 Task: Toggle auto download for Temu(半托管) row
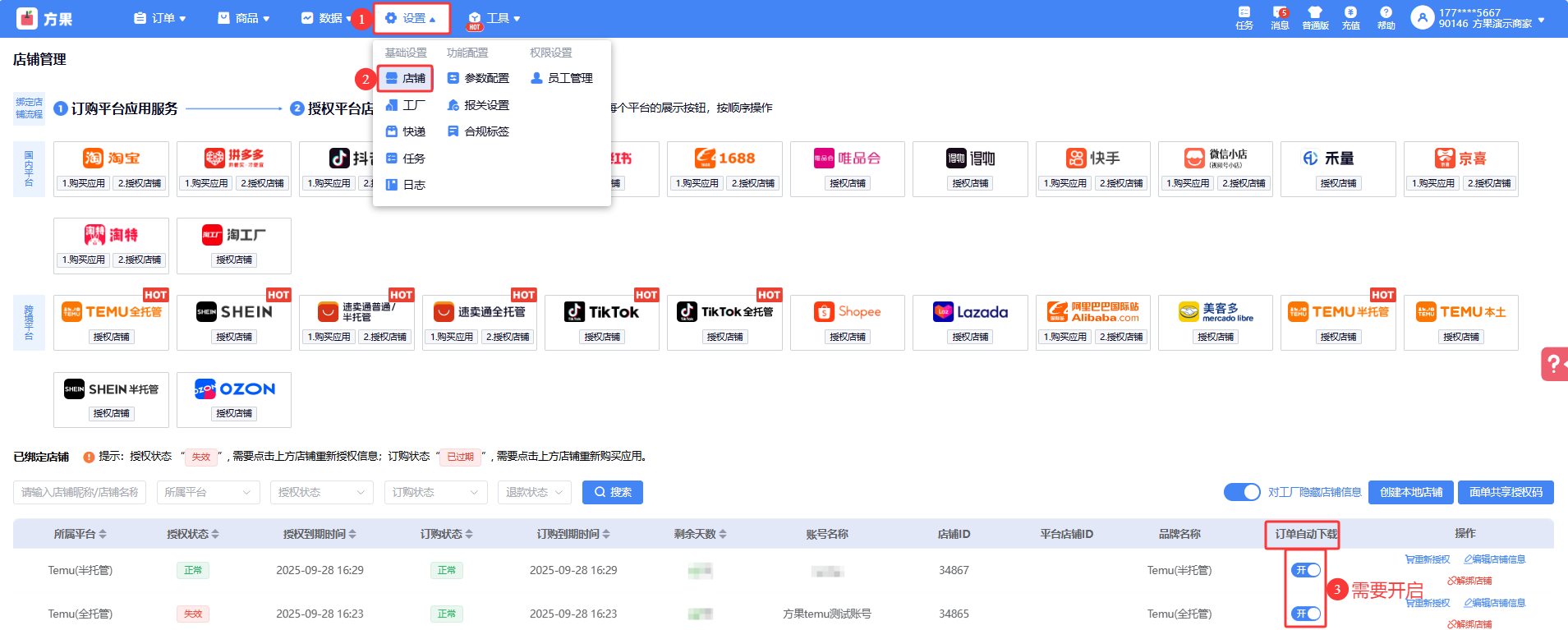1305,570
